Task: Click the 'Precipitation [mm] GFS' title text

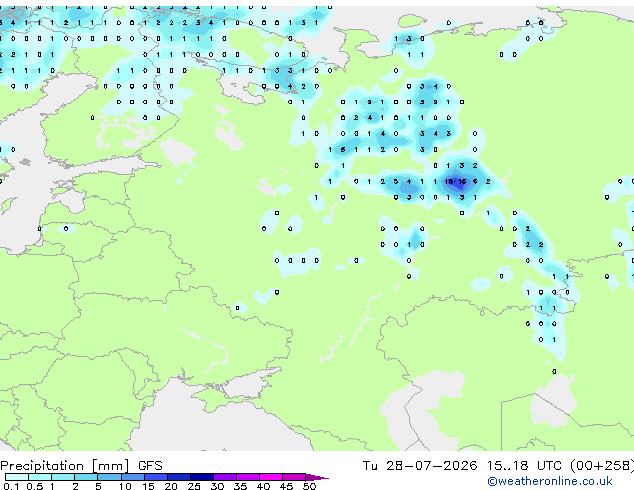Action: coord(81,466)
